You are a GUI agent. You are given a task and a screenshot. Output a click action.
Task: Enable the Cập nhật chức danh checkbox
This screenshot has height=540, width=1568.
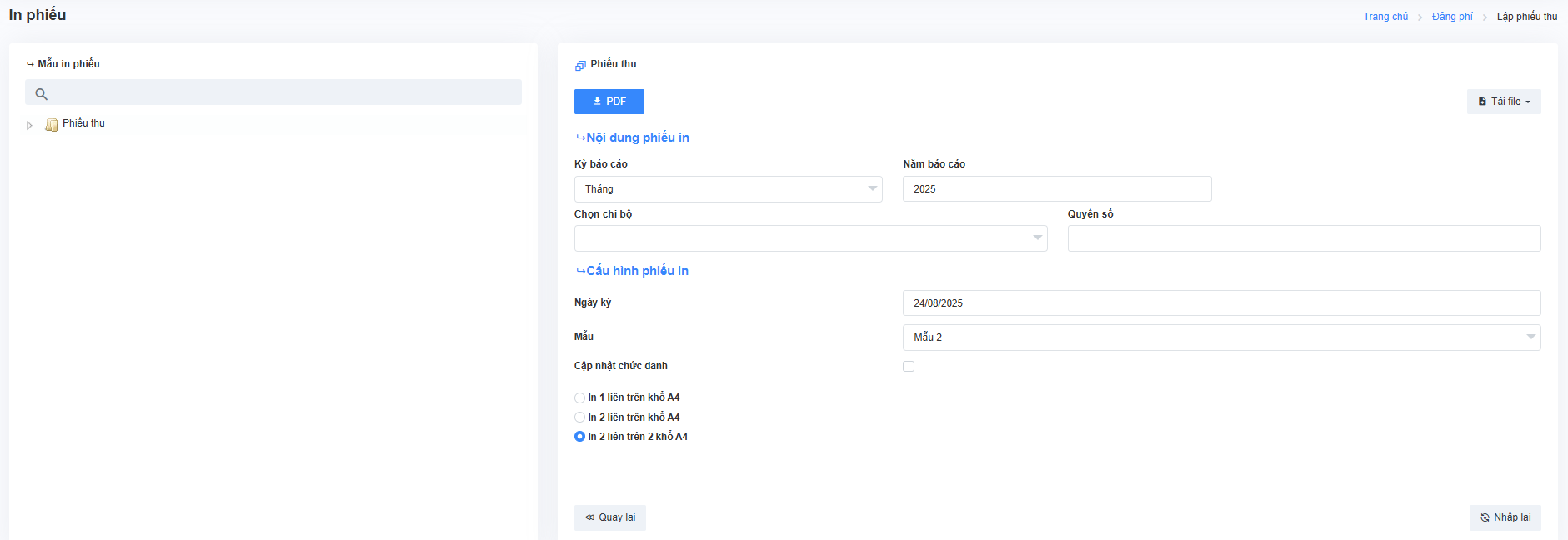909,367
